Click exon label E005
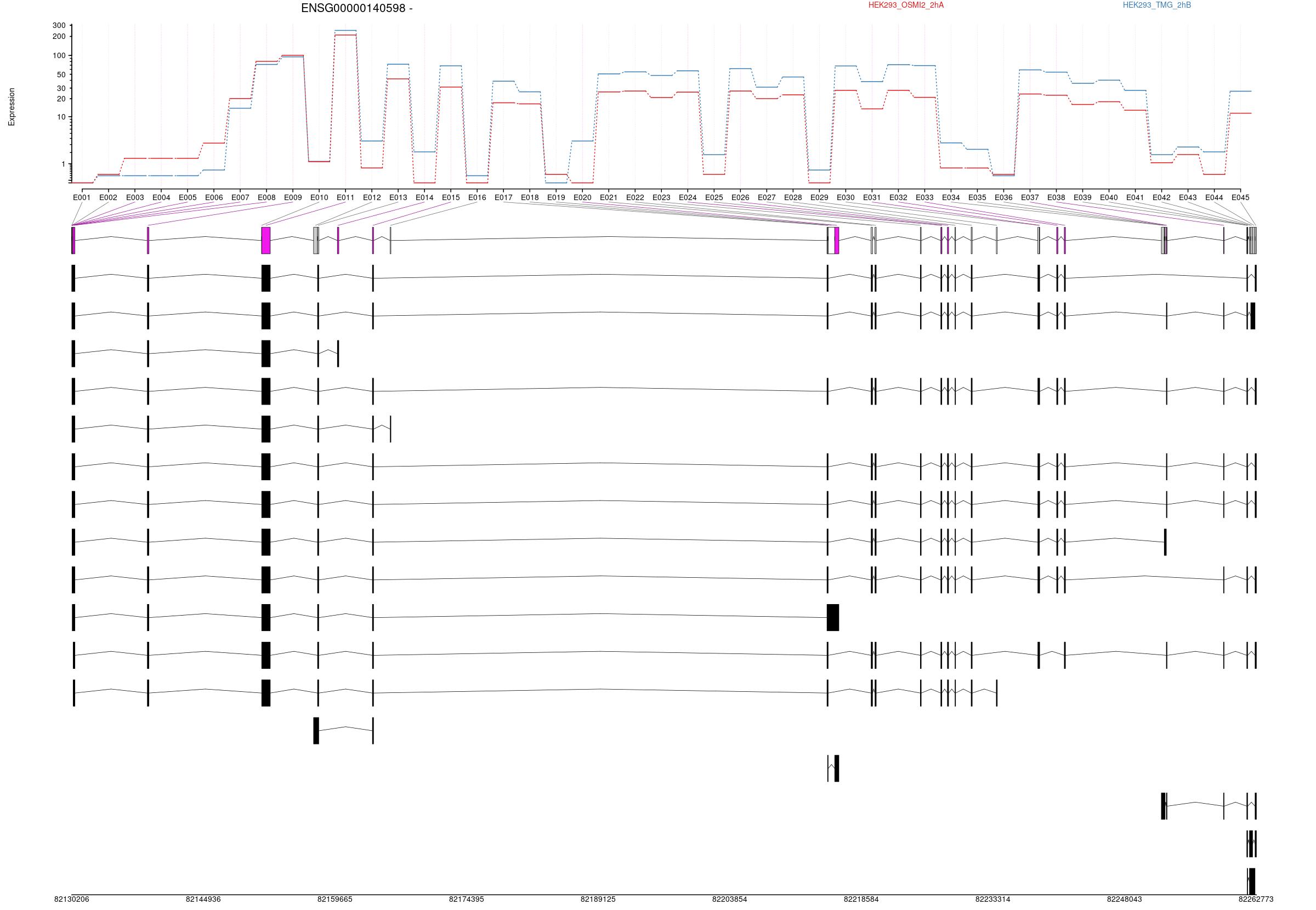The height and width of the screenshot is (910, 1316). (x=187, y=198)
